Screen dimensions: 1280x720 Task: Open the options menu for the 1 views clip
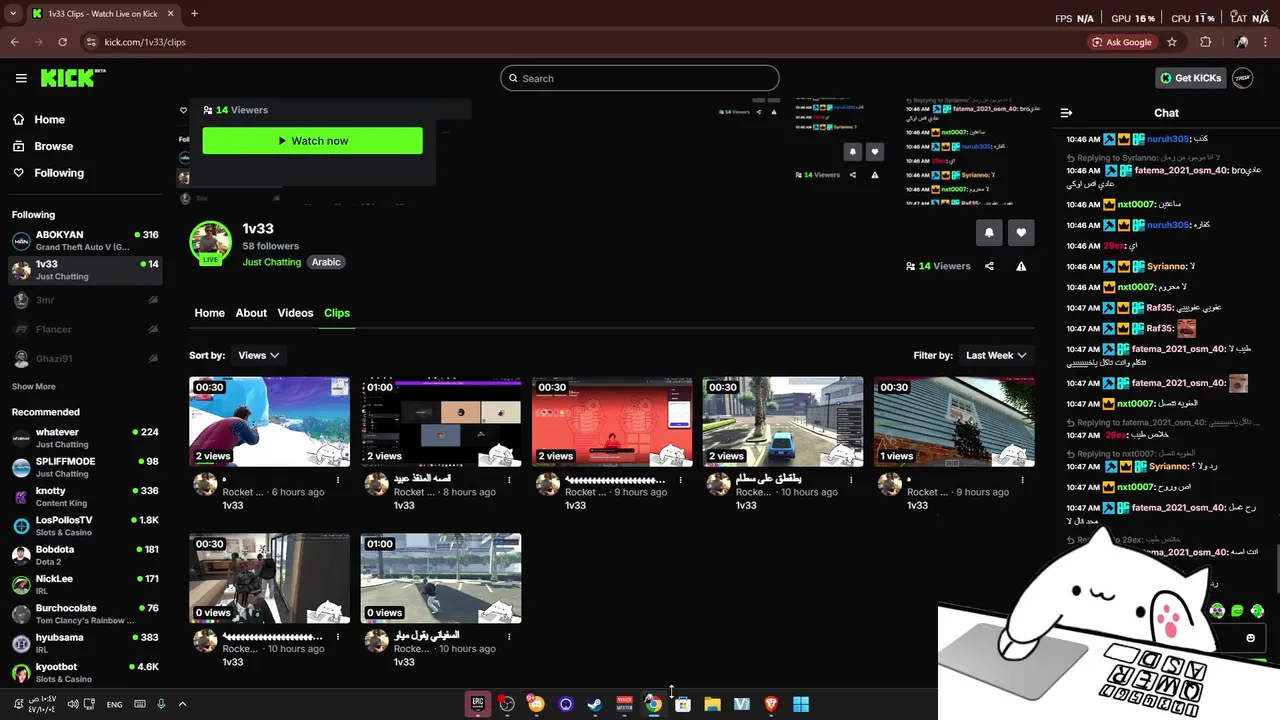point(1022,480)
